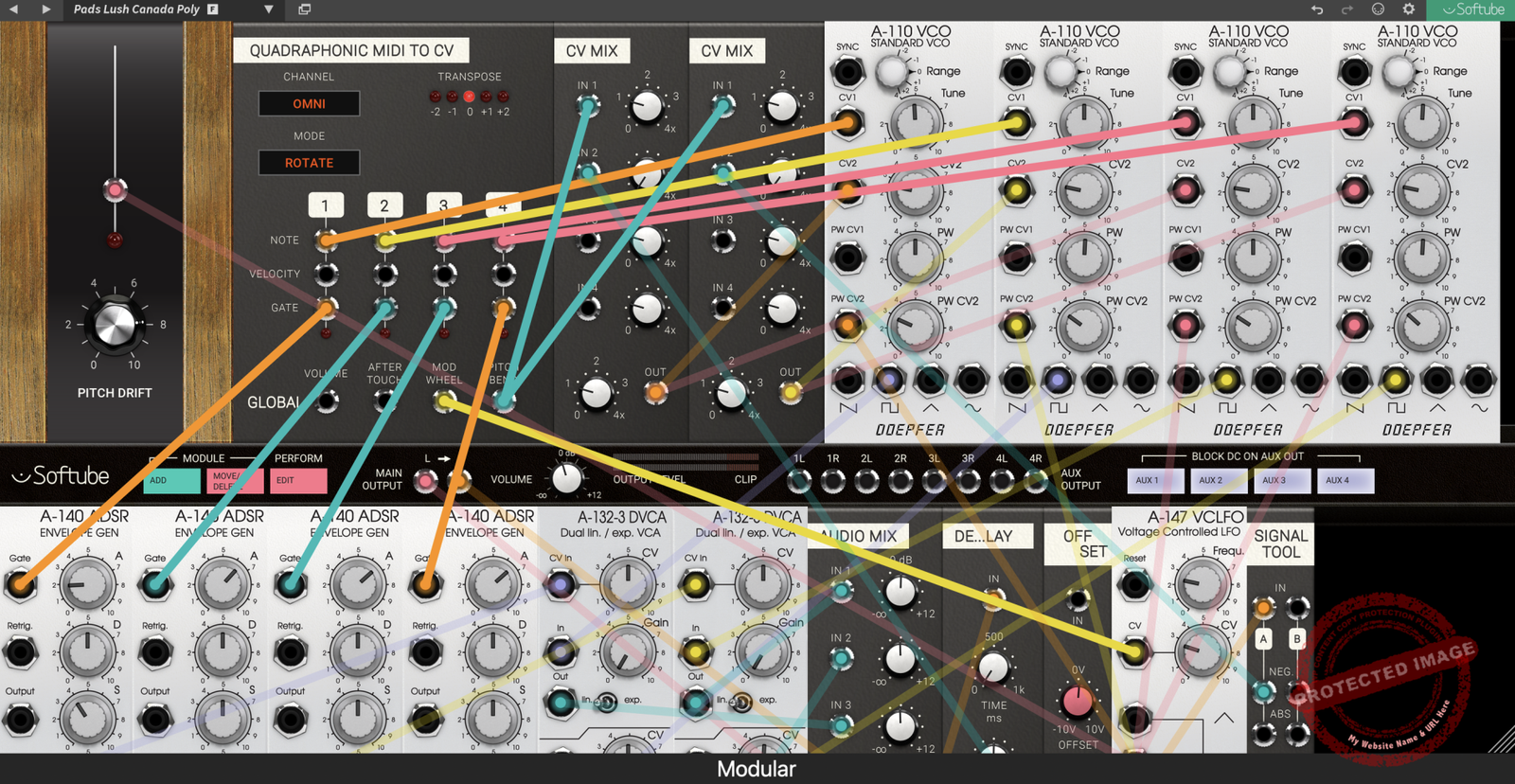1515x784 pixels.
Task: Open the settings gear in the top bar
Action: pos(1409,9)
